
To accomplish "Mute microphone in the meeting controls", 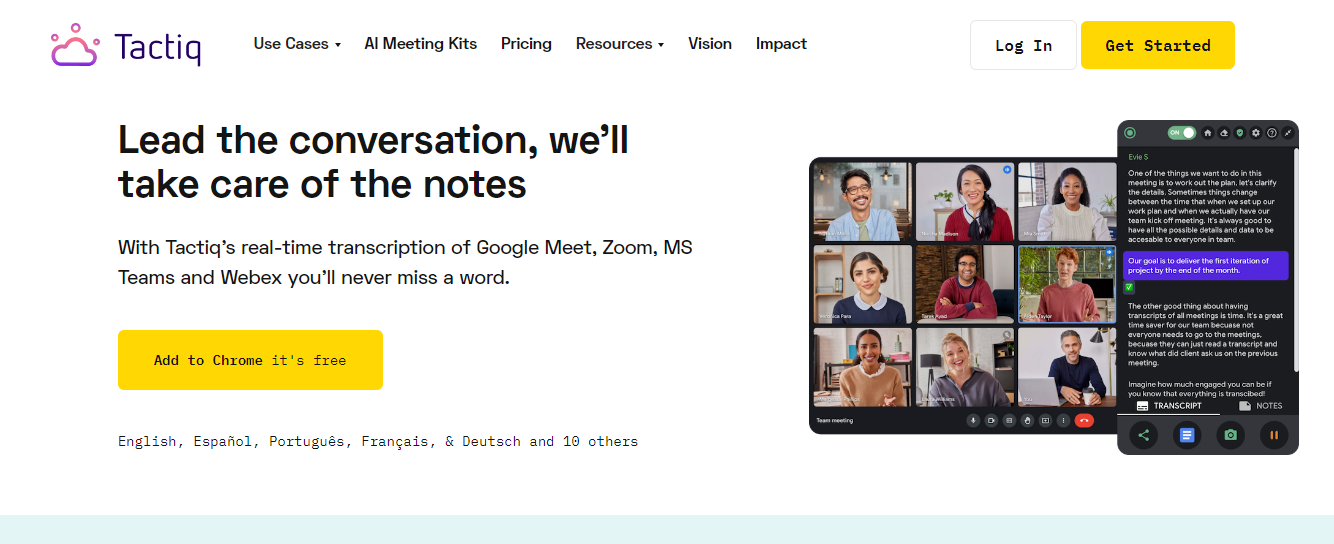I will click(x=972, y=420).
